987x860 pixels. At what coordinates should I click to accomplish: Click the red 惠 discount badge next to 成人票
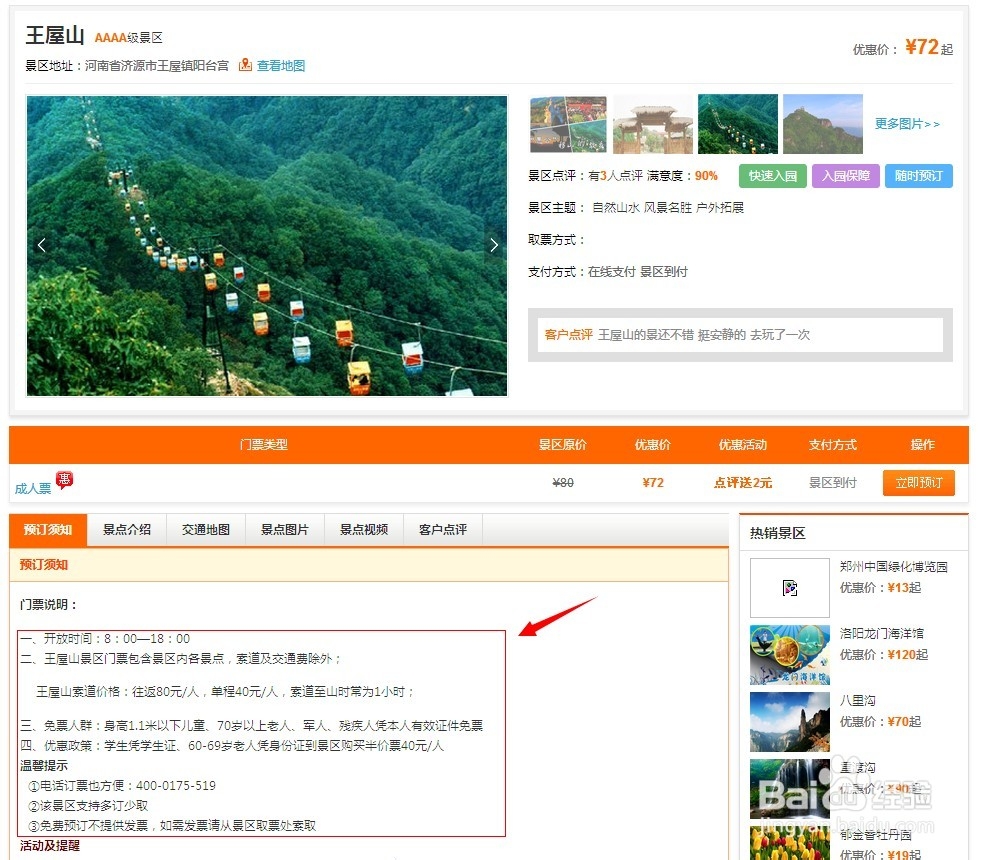[65, 480]
